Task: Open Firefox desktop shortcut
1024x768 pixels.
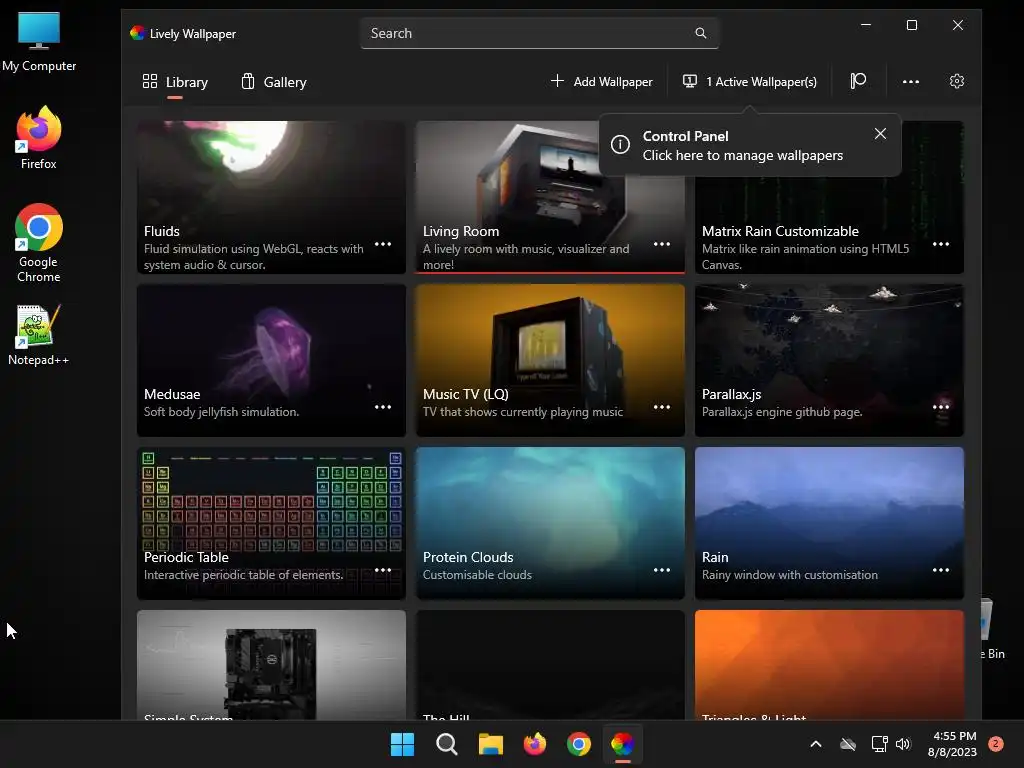Action: click(39, 138)
